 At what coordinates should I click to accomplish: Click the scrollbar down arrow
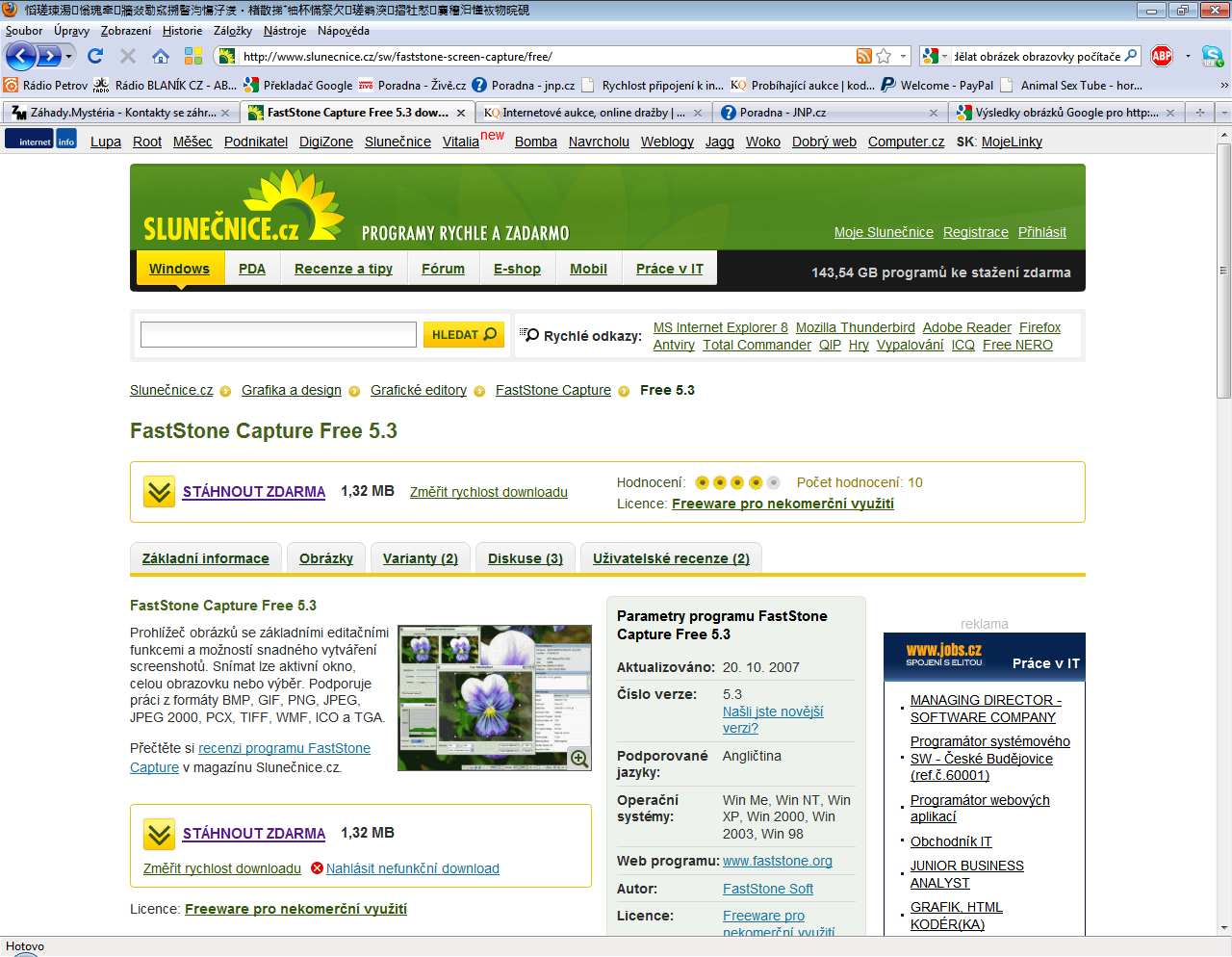[x=1224, y=928]
